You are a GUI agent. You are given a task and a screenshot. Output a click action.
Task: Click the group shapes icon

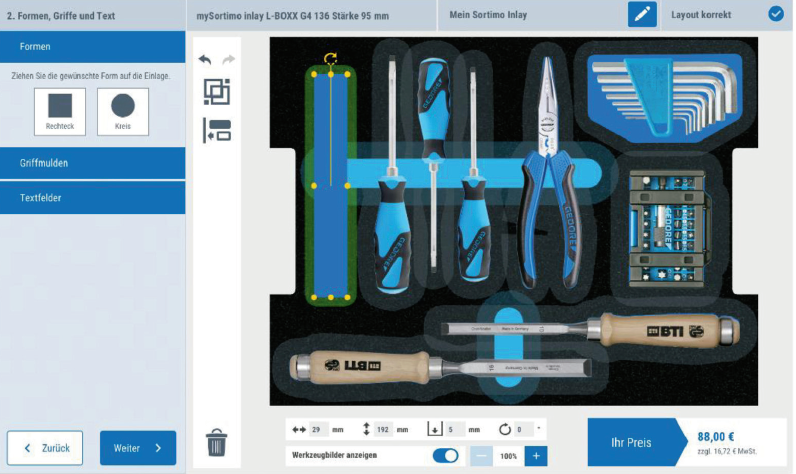[217, 92]
